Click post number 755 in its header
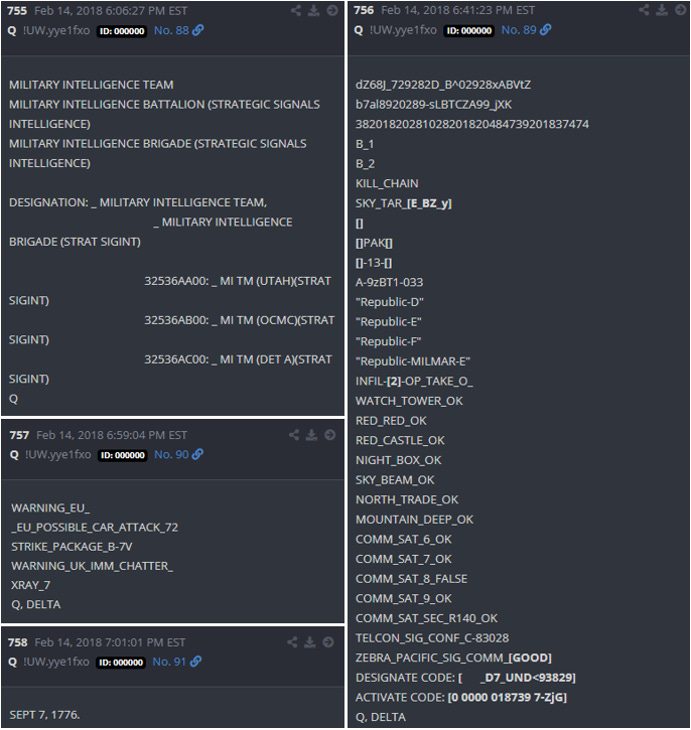 click(17, 11)
